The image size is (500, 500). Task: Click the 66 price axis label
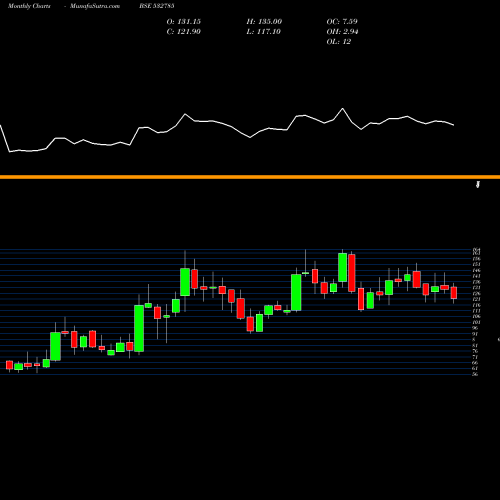(x=475, y=363)
